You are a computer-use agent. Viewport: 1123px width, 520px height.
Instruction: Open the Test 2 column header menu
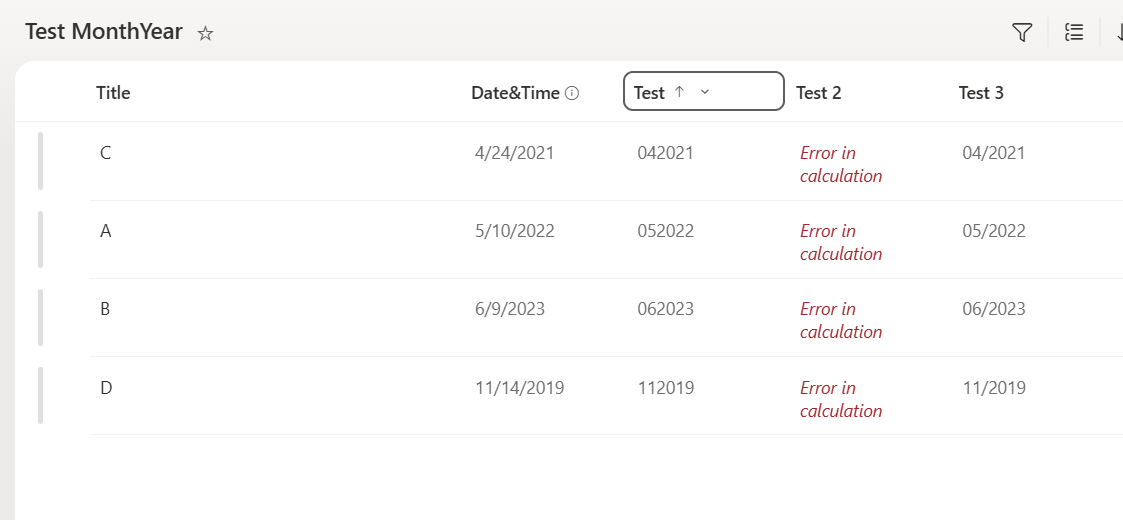point(819,92)
